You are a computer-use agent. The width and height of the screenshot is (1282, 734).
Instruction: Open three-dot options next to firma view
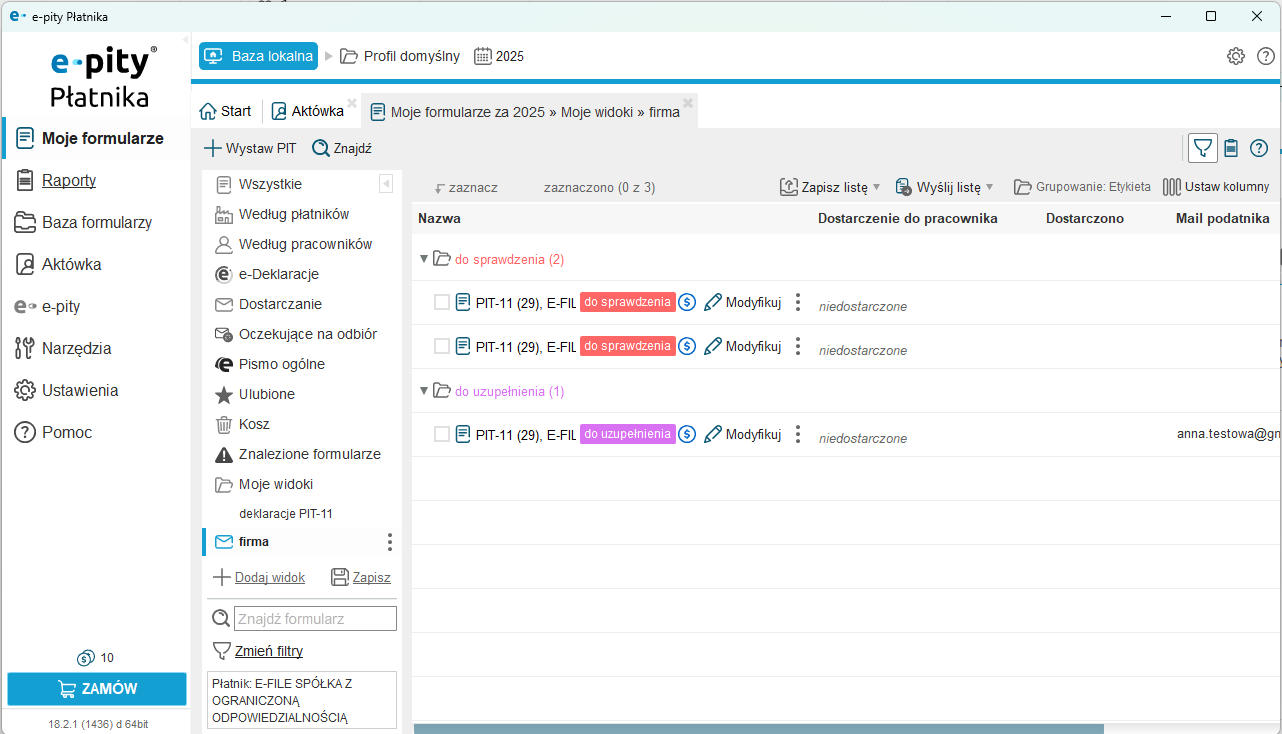coord(390,542)
